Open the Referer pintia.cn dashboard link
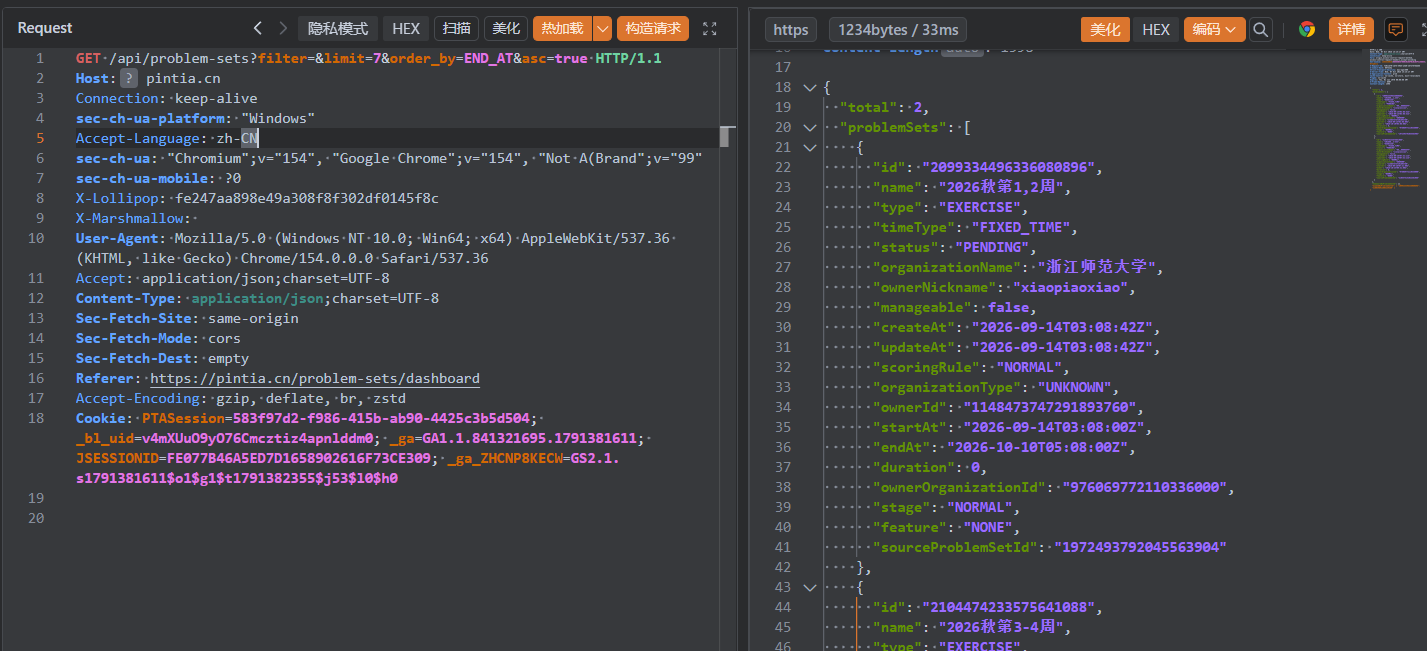Screen dimensions: 1427x651 [315, 378]
